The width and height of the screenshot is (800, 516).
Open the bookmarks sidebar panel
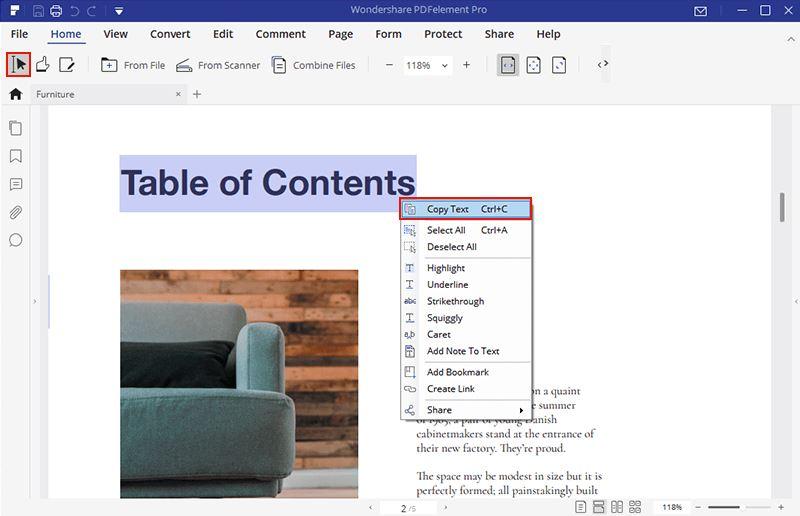(16, 156)
